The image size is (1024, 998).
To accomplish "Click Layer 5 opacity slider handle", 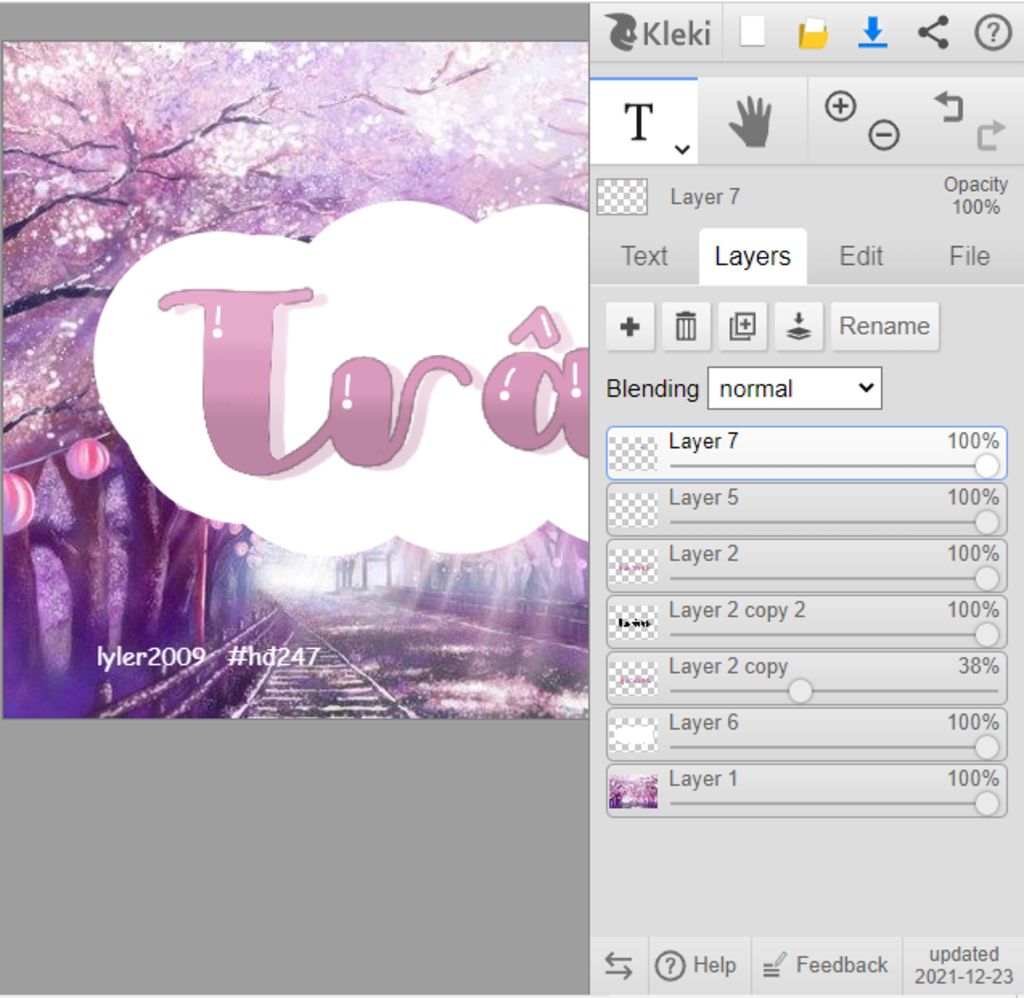I will click(x=986, y=523).
